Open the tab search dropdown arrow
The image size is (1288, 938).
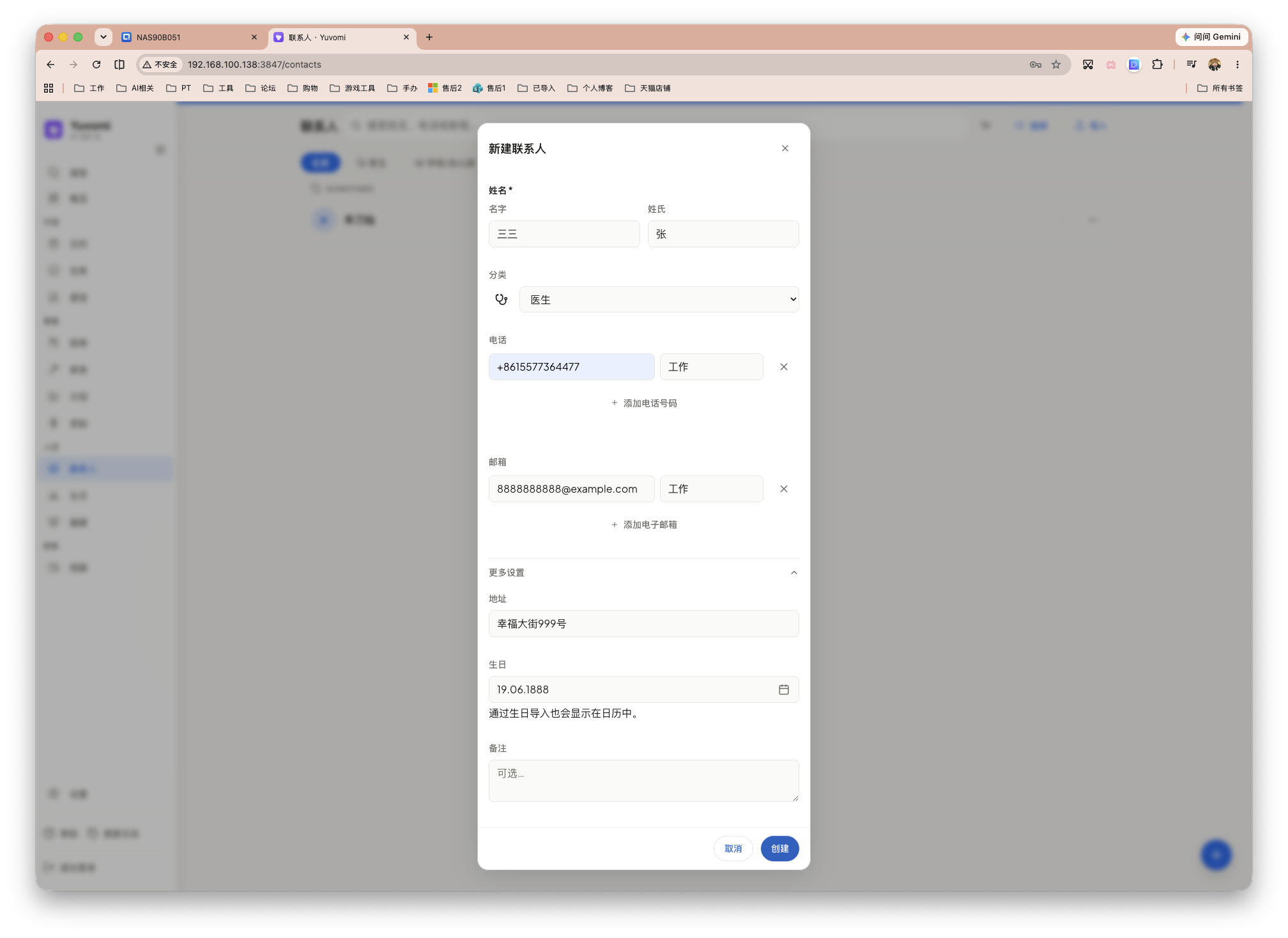tap(103, 37)
